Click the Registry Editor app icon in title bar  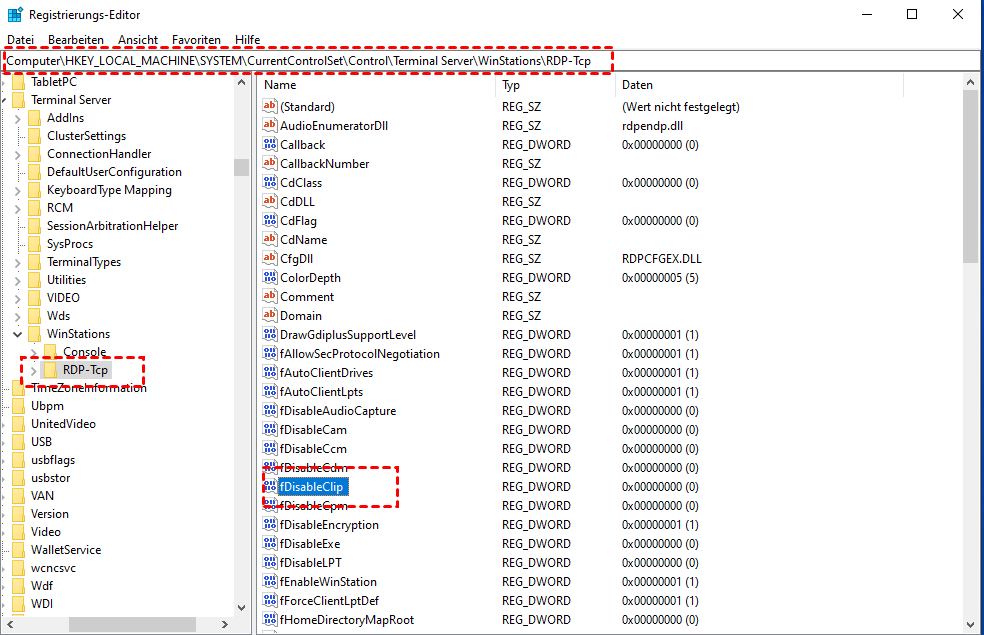tap(14, 15)
